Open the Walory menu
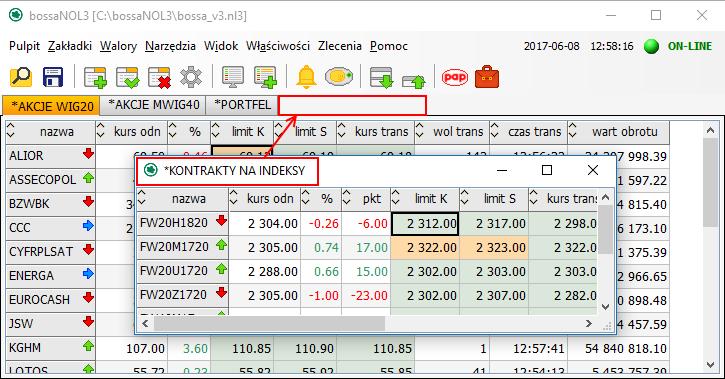This screenshot has height=379, width=725. pos(118,46)
